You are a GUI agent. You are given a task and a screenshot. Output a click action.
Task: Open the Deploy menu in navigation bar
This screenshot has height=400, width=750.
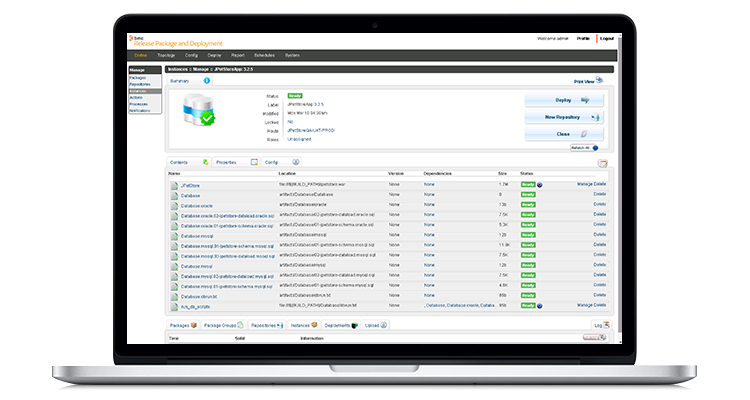pyautogui.click(x=214, y=56)
